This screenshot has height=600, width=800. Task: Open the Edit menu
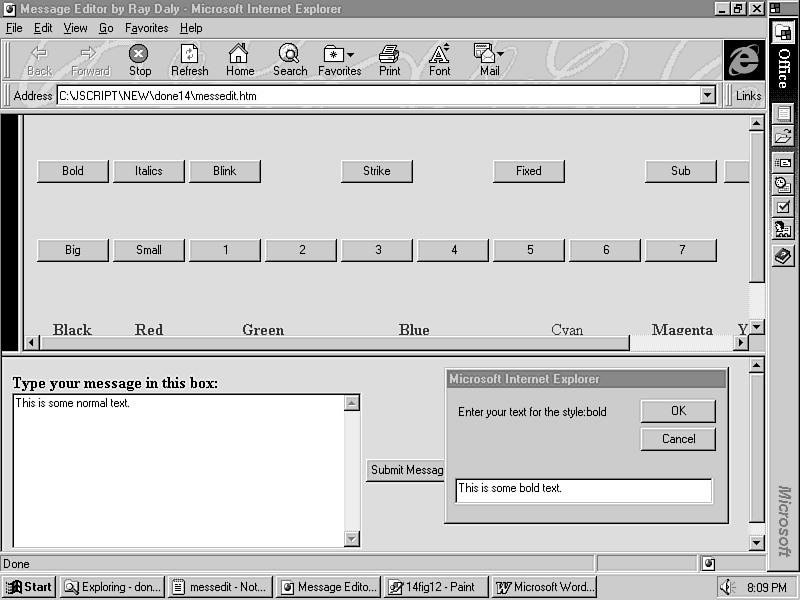pyautogui.click(x=43, y=28)
